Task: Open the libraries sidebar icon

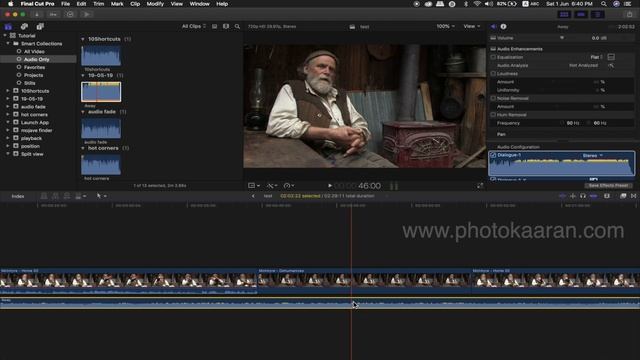Action: [x=8, y=27]
